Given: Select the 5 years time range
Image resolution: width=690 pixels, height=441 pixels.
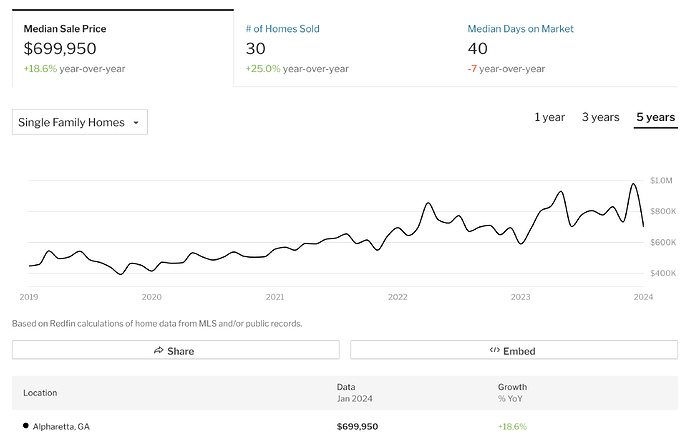Looking at the screenshot, I should tap(655, 118).
